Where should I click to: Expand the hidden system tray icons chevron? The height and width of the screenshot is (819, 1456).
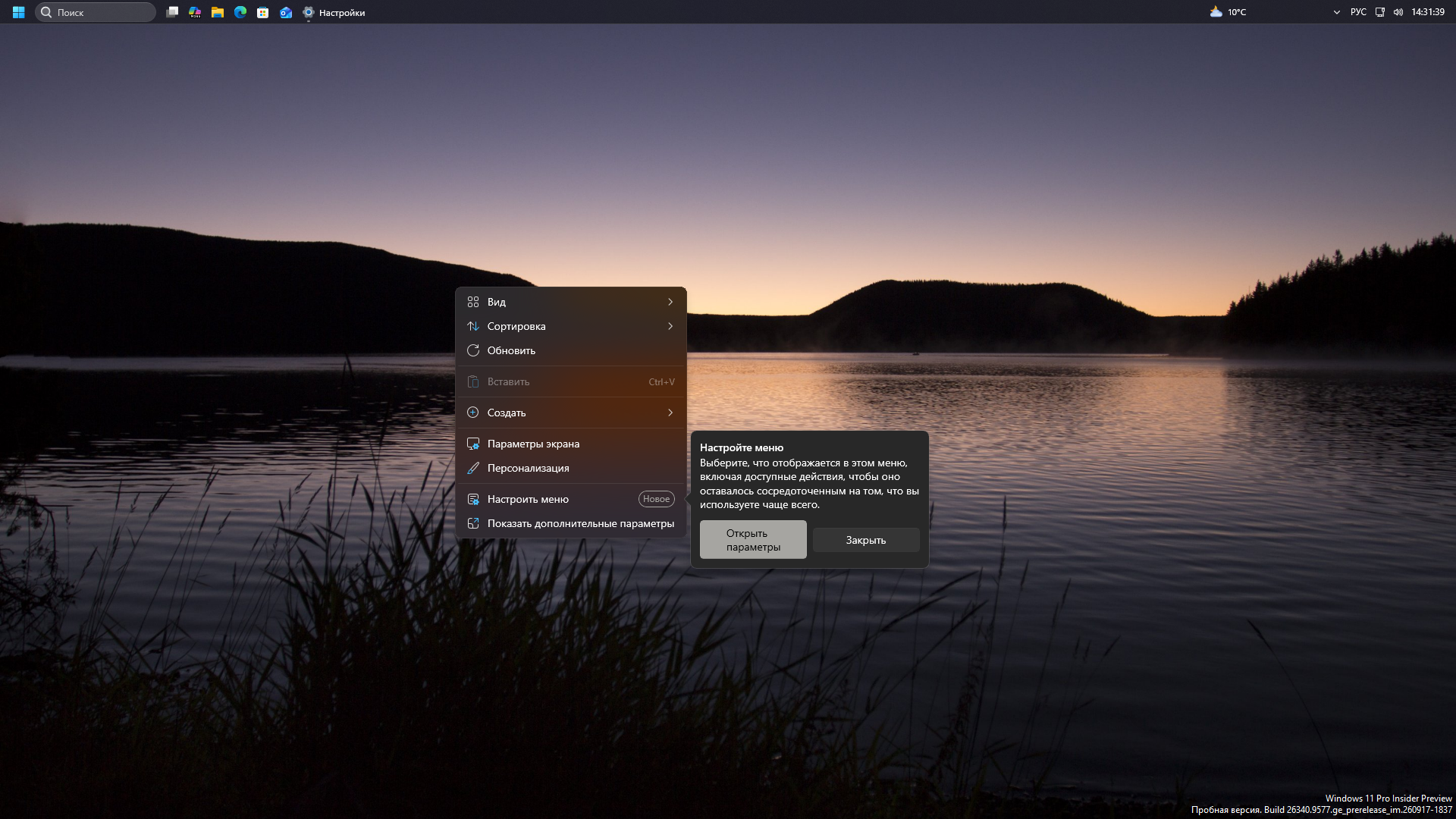pyautogui.click(x=1336, y=12)
